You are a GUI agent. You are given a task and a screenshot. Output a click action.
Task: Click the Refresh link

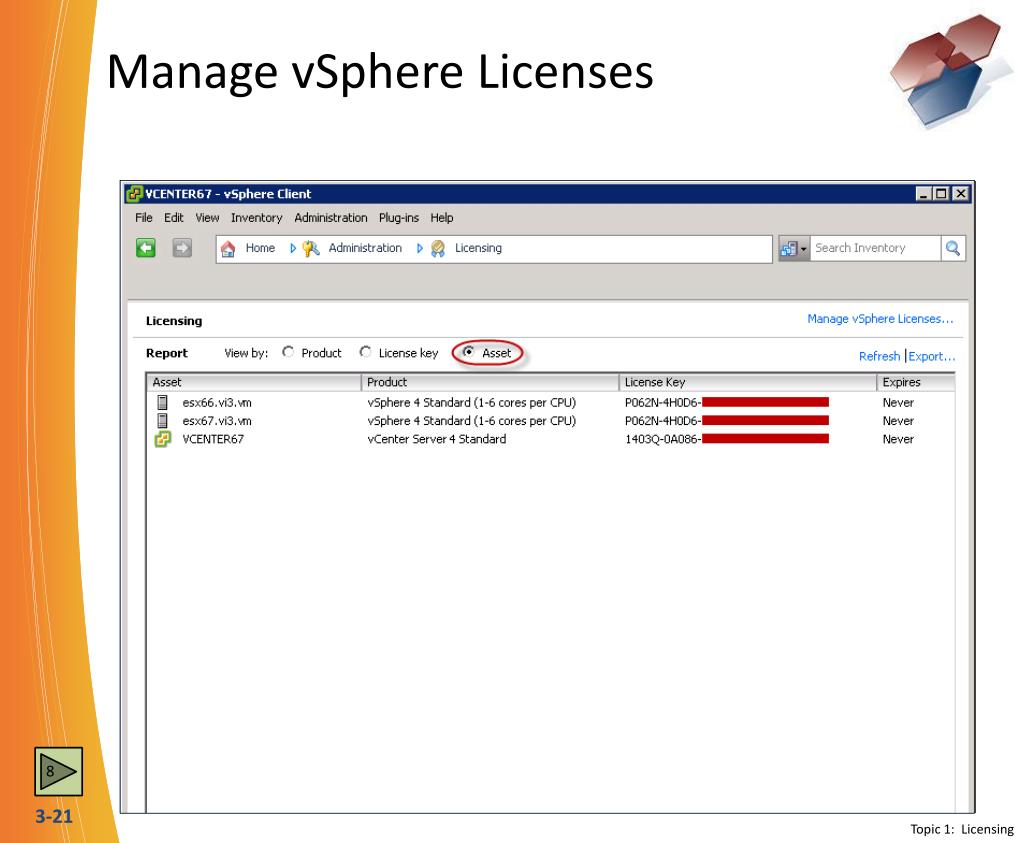pos(880,356)
